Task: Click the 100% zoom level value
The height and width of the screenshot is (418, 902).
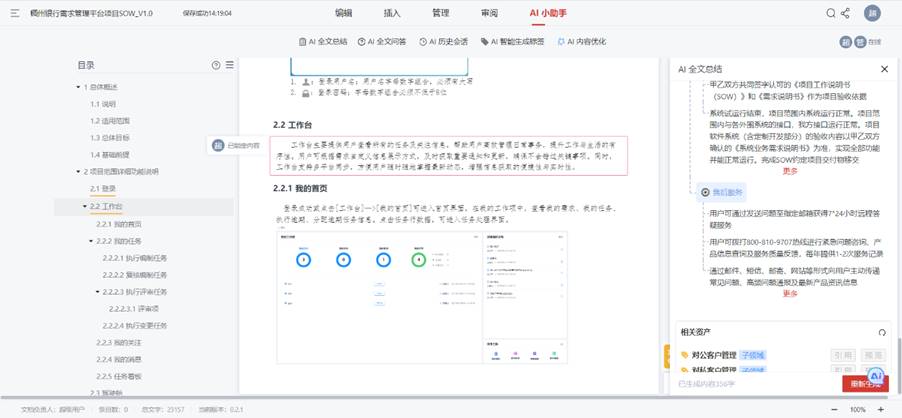Action: point(858,409)
